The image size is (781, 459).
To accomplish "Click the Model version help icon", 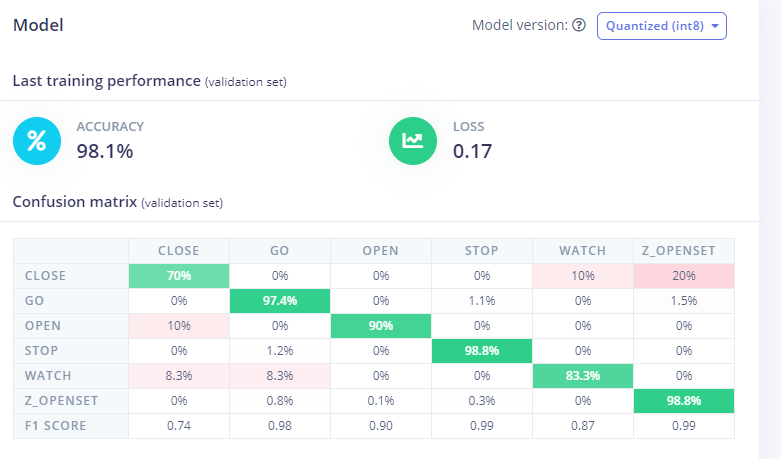I will coord(579,25).
